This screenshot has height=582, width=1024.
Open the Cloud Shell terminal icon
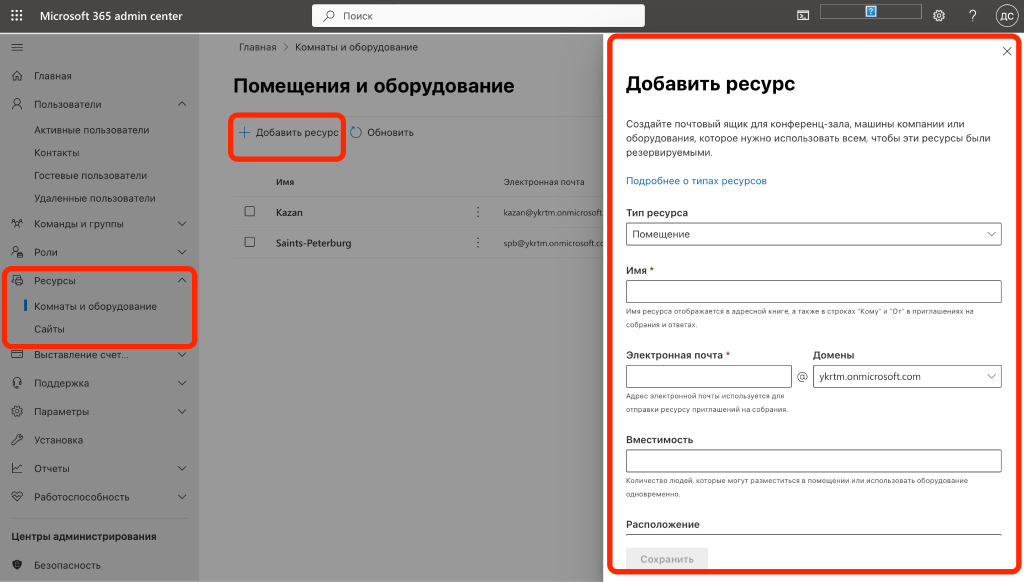point(803,16)
